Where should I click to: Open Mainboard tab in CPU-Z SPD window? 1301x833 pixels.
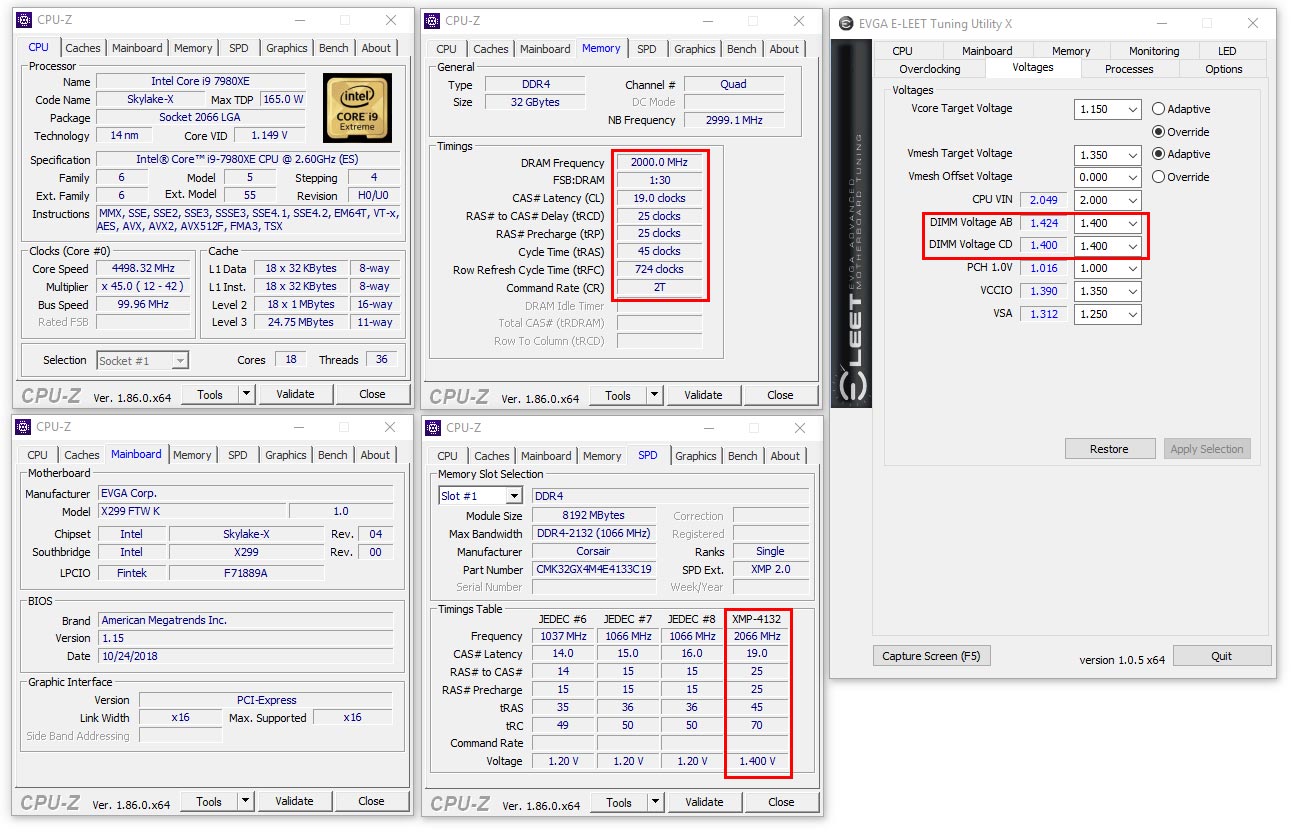coord(546,456)
